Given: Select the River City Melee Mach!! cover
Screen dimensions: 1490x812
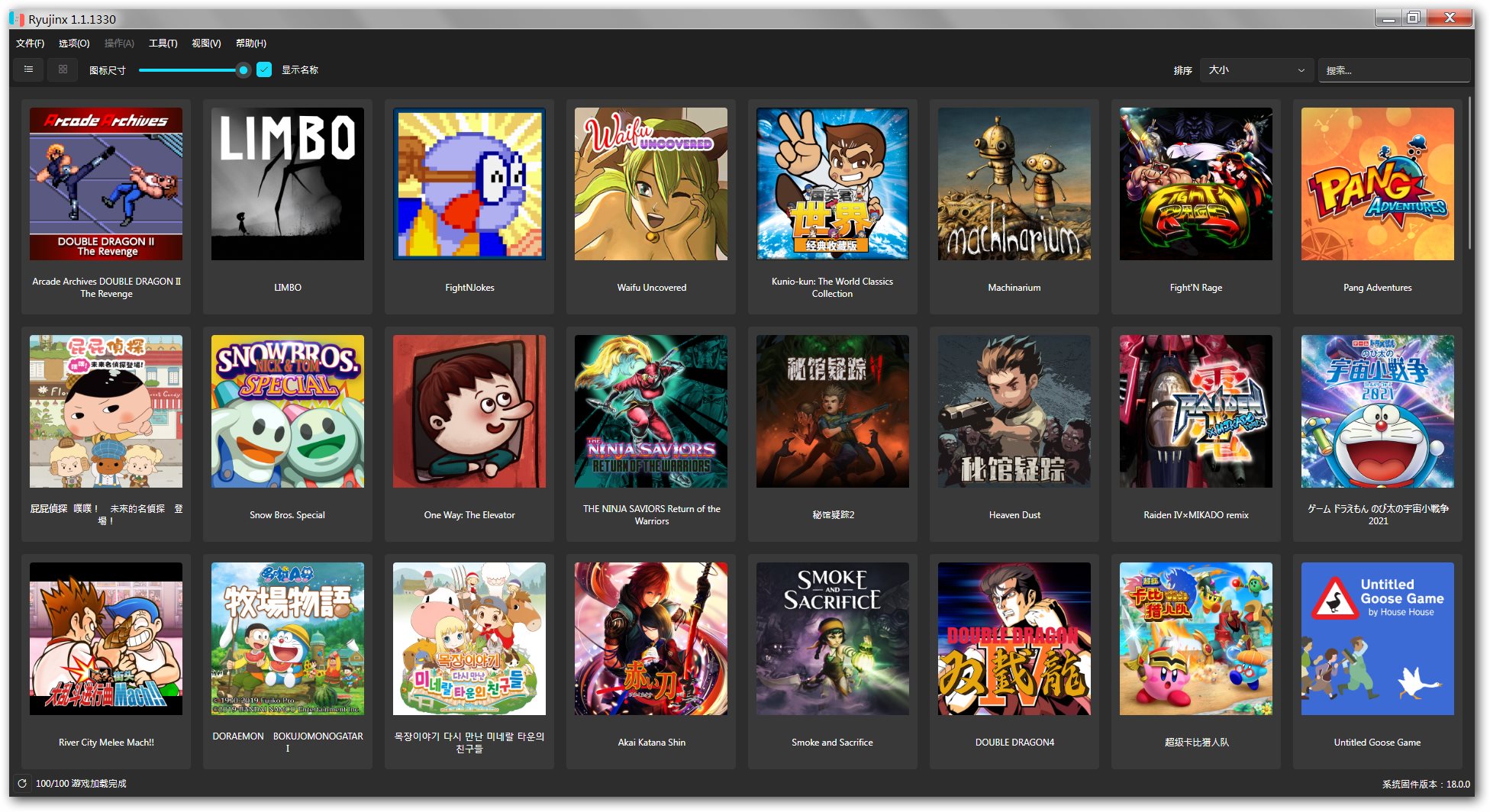Looking at the screenshot, I should [x=106, y=639].
